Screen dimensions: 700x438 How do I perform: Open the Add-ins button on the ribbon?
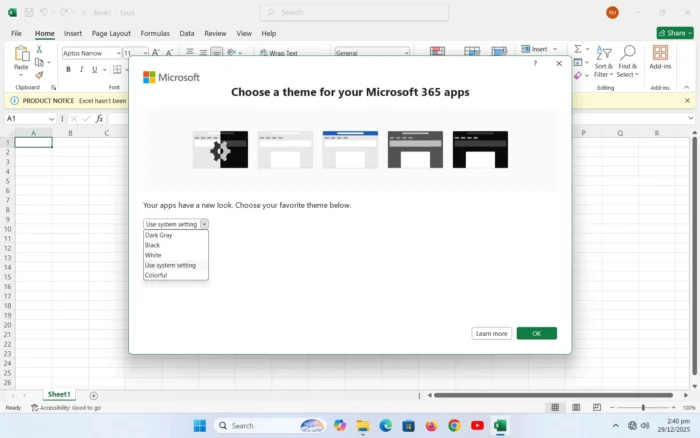[x=660, y=58]
